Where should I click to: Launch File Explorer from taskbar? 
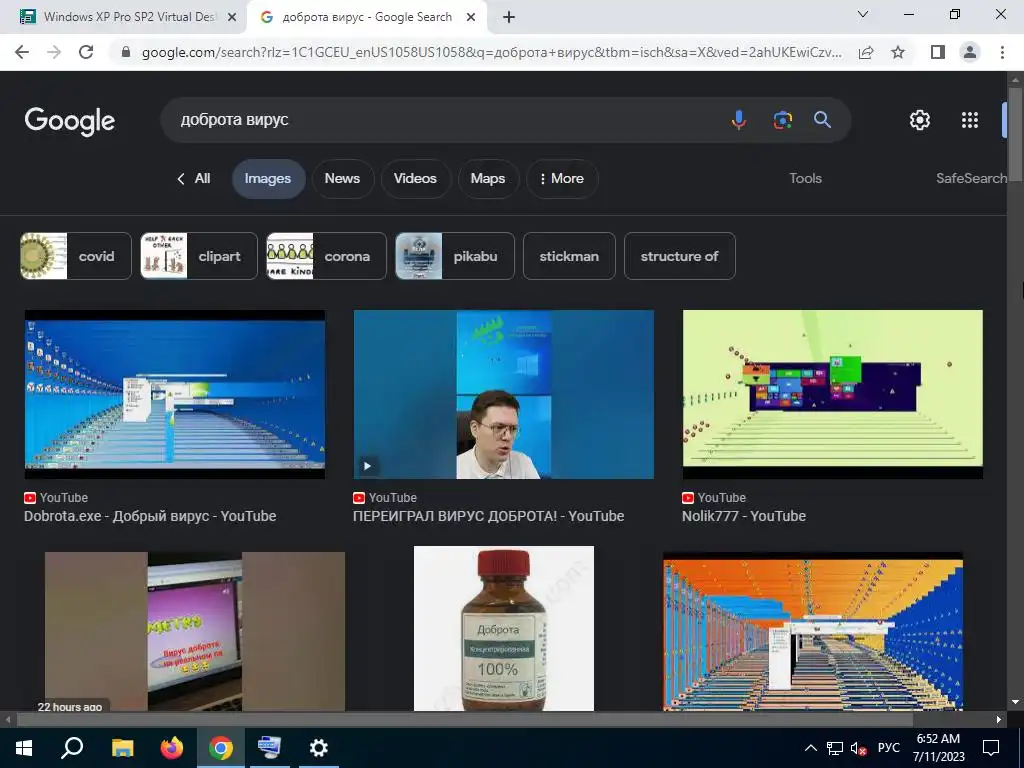tap(122, 748)
